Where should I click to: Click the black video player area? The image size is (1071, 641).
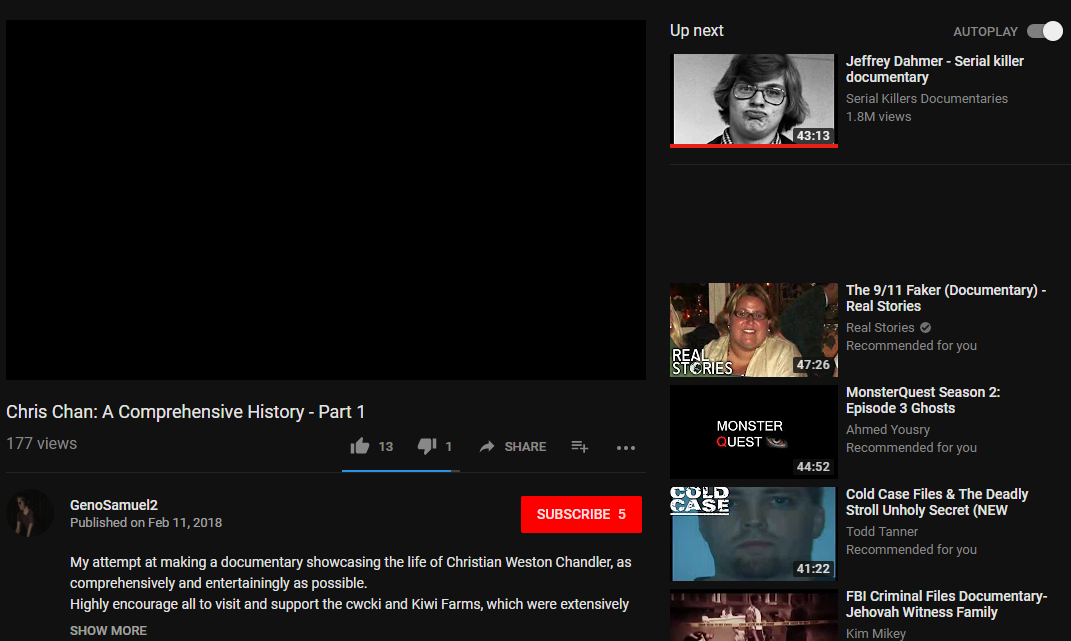click(326, 200)
